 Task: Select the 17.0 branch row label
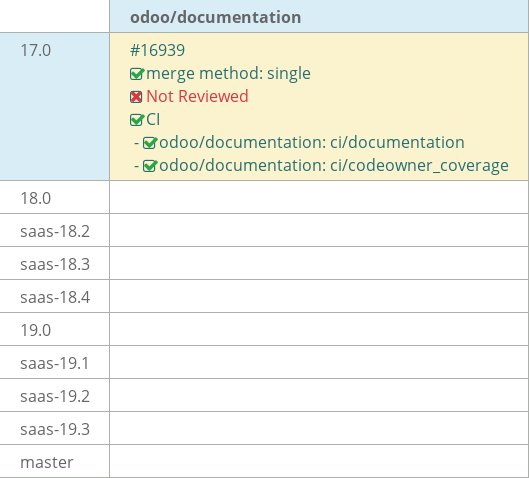[x=36, y=51]
